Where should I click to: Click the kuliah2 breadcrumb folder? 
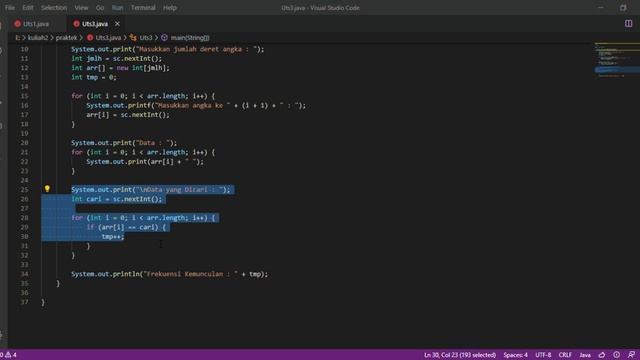click(38, 38)
